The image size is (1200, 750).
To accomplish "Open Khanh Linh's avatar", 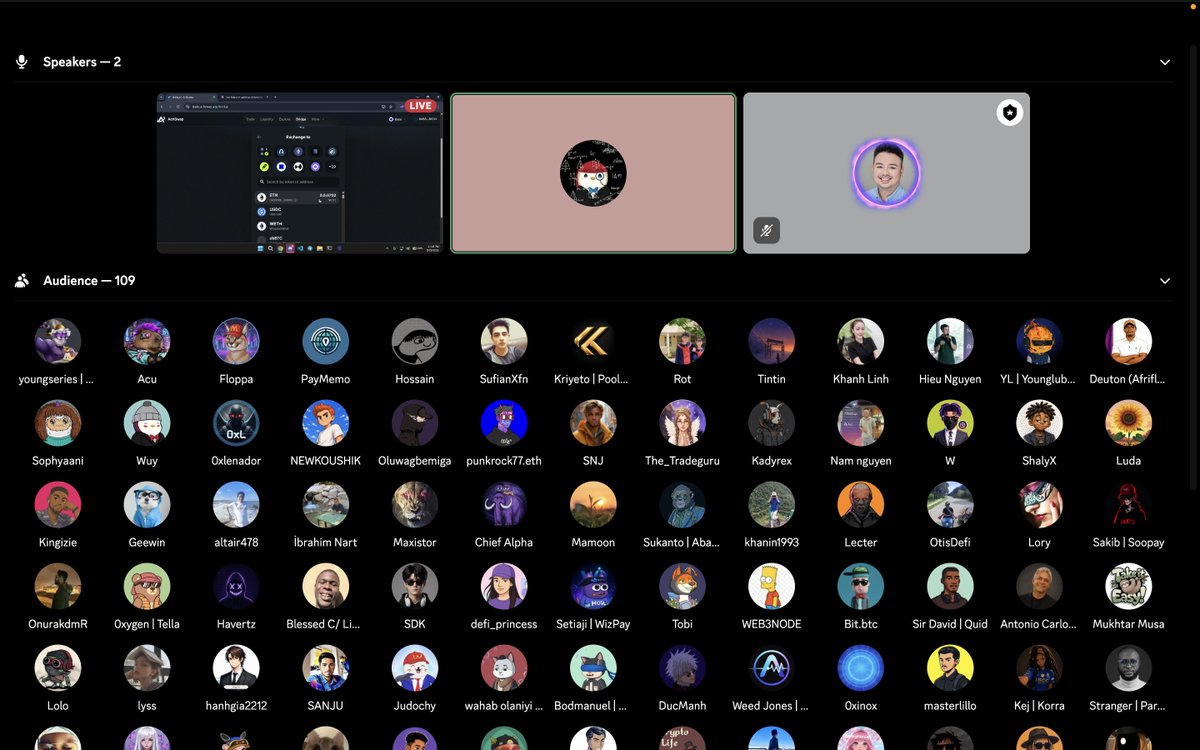I will tap(861, 341).
